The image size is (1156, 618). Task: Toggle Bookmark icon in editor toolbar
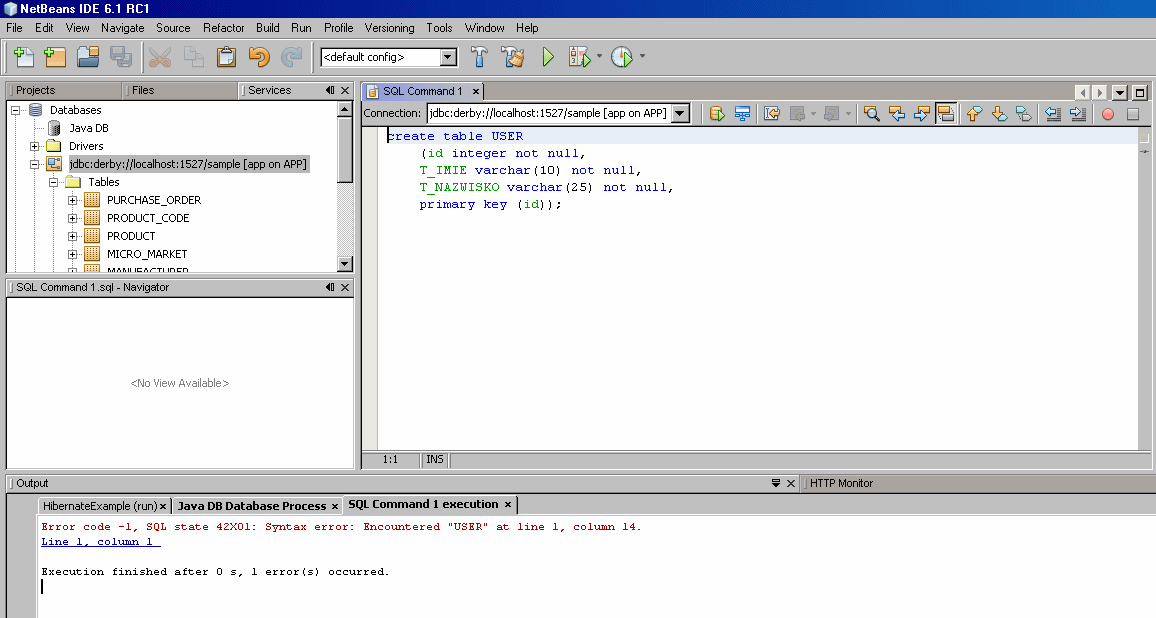tap(1023, 114)
